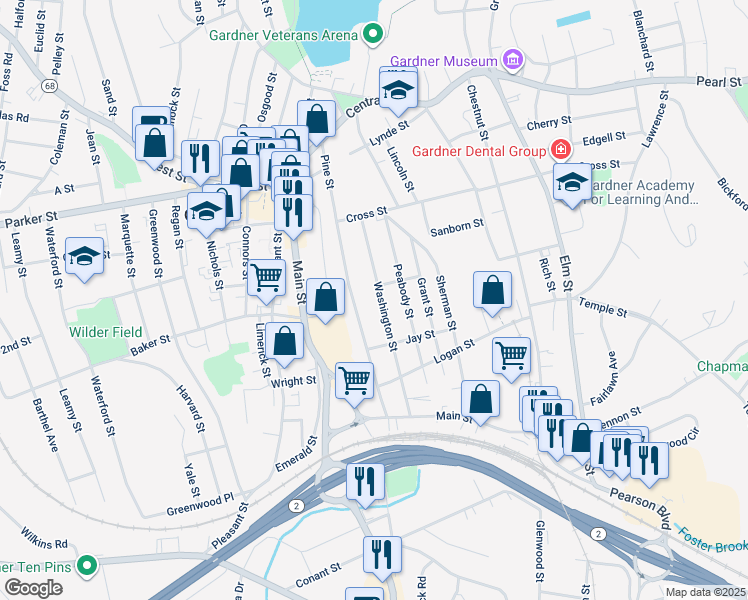This screenshot has width=748, height=600.
Task: Open the shopping bag marker east of Main St
Action: (x=325, y=300)
